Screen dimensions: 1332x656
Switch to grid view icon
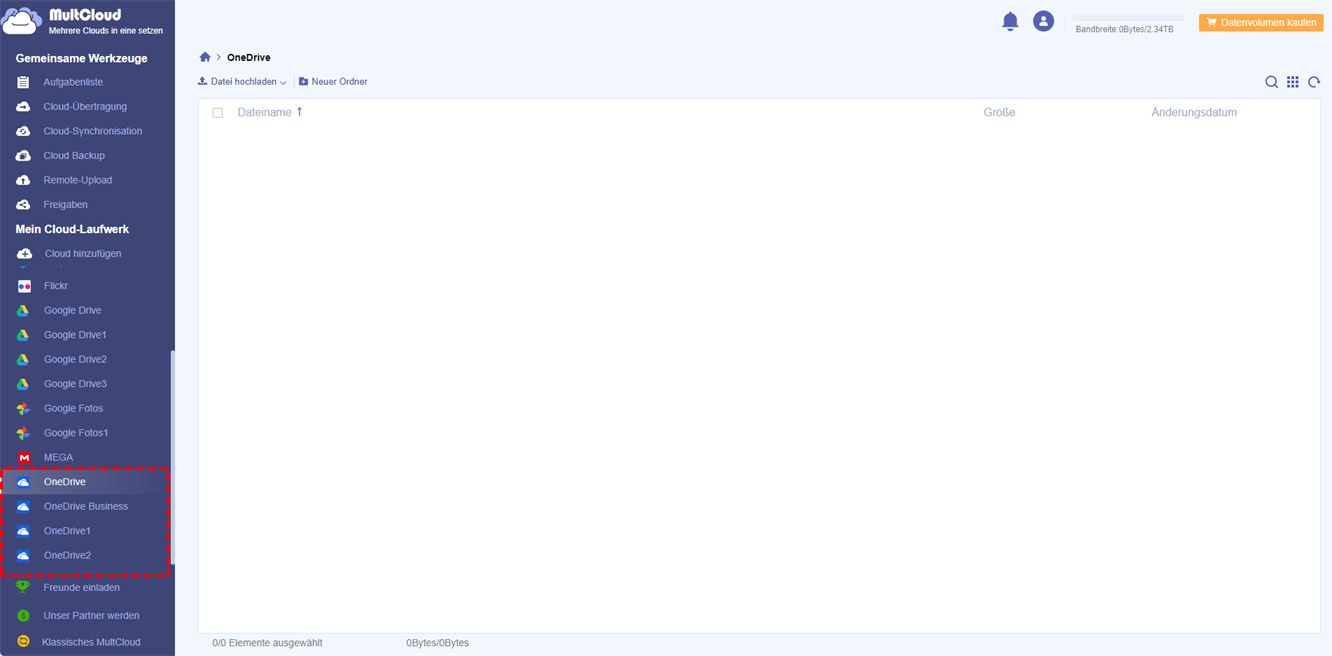[x=1293, y=82]
